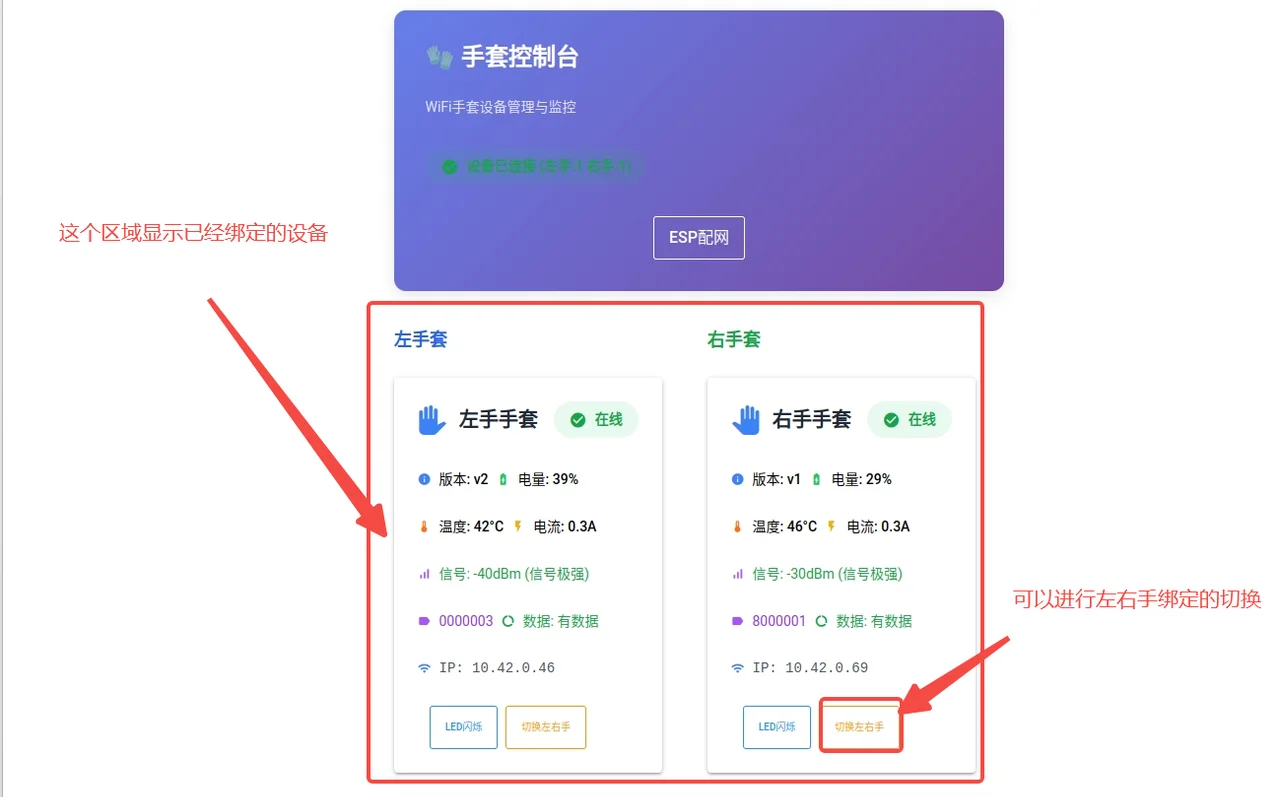Click 切换左右手 on the left glove card
The image size is (1280, 797).
pyautogui.click(x=545, y=727)
